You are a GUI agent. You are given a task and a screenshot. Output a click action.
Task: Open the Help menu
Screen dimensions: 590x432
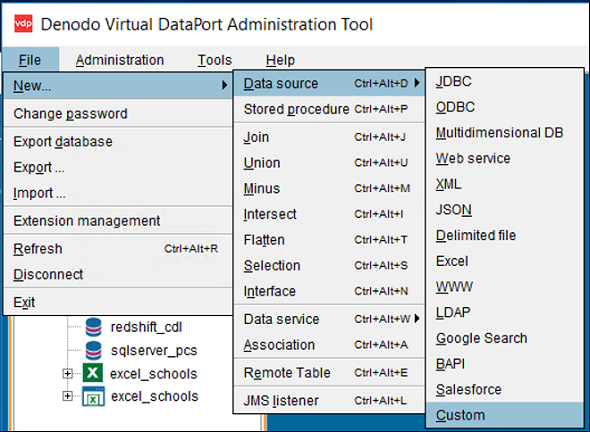[x=280, y=60]
